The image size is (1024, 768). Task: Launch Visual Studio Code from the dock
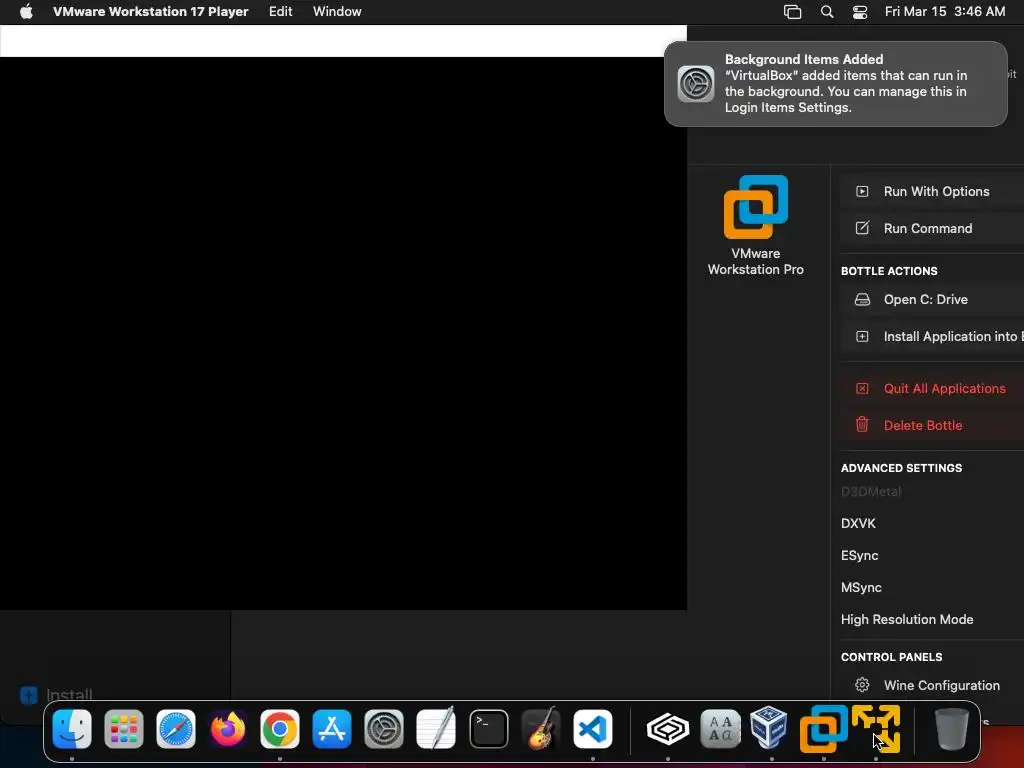(x=593, y=729)
